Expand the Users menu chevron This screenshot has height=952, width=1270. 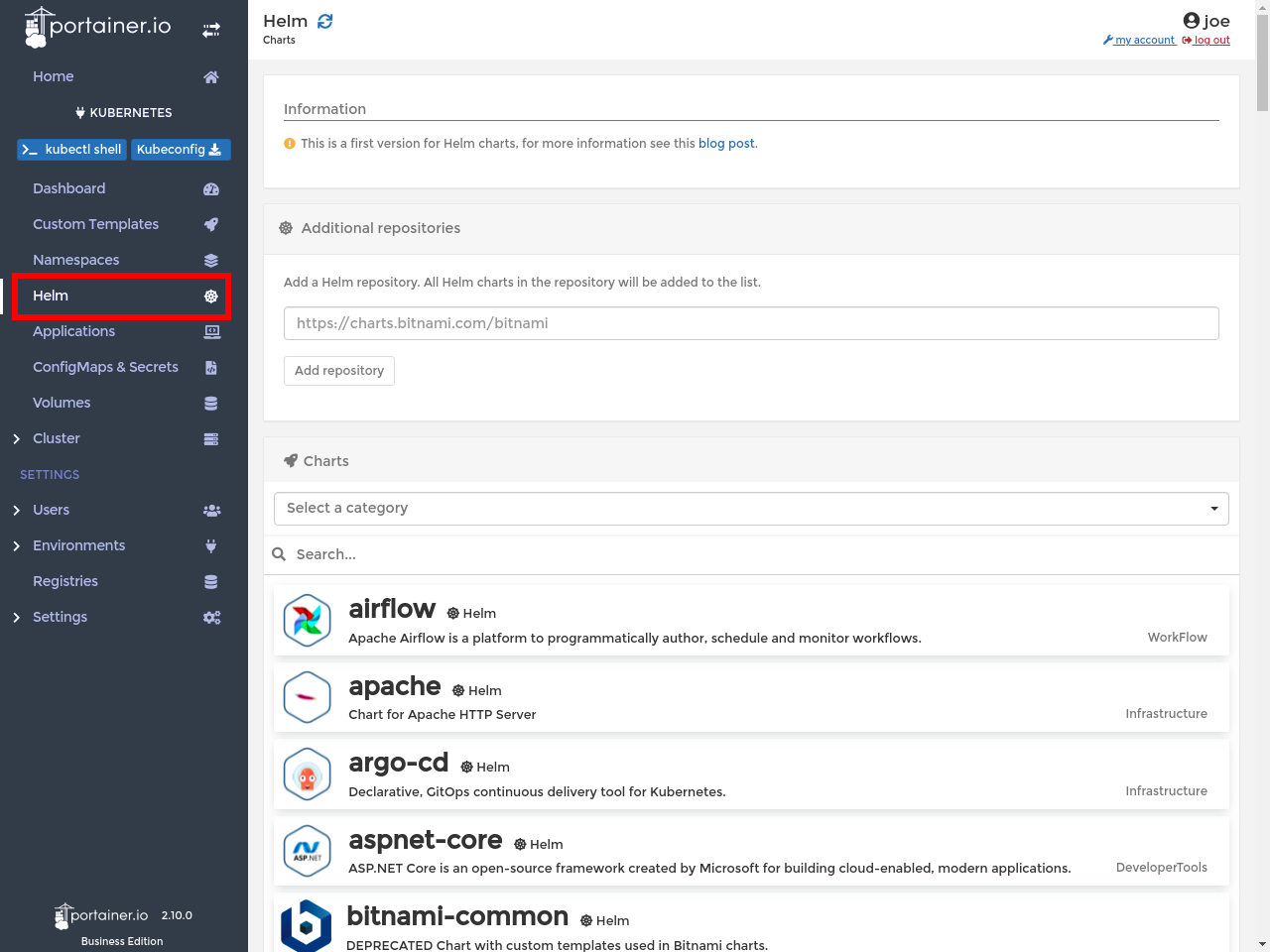tap(16, 511)
